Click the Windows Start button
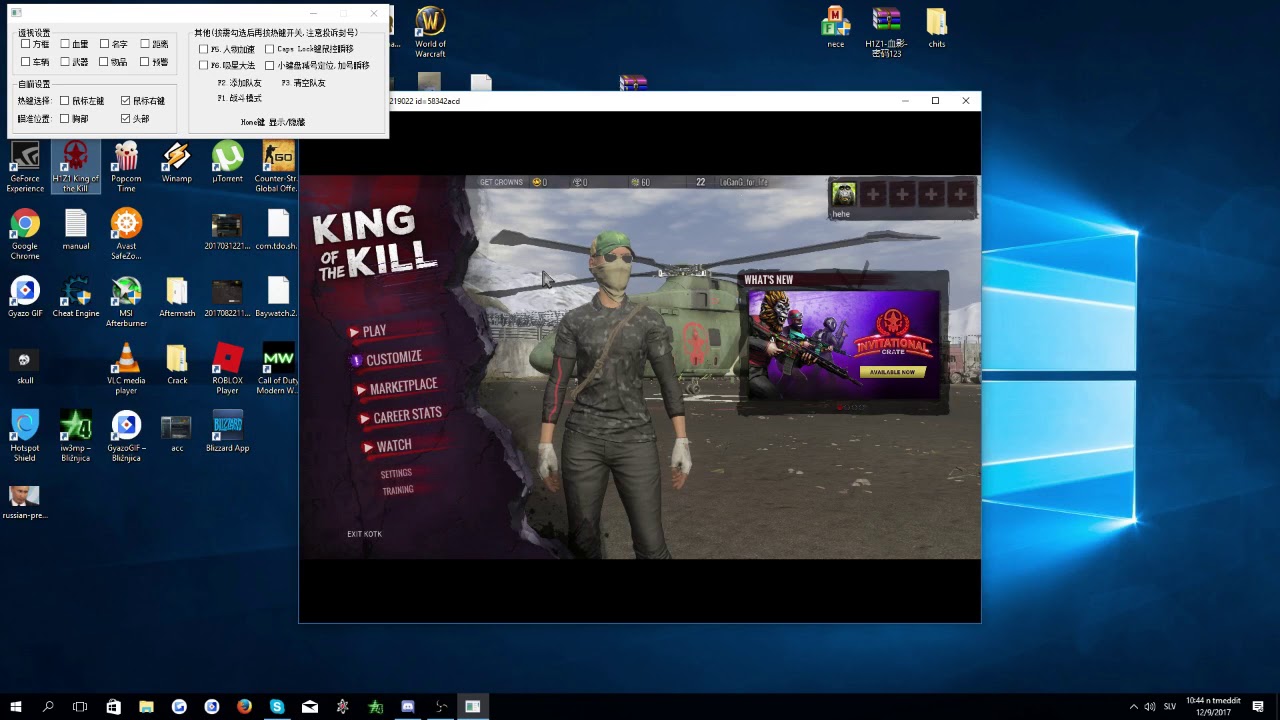 coord(16,706)
